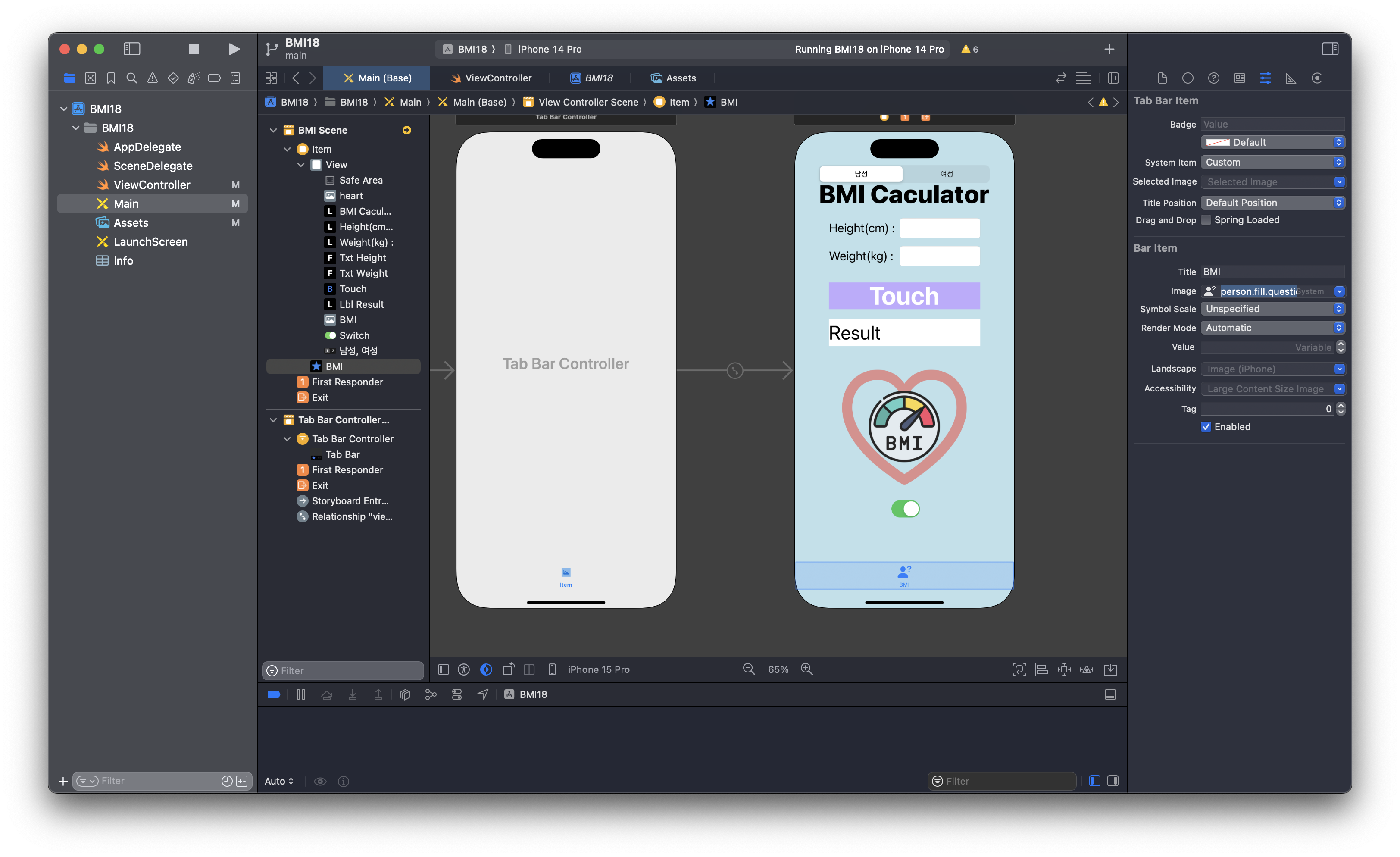Screen dimensions: 1400x857
Task: Collapse the Tab Bar Controller scene
Action: point(273,420)
